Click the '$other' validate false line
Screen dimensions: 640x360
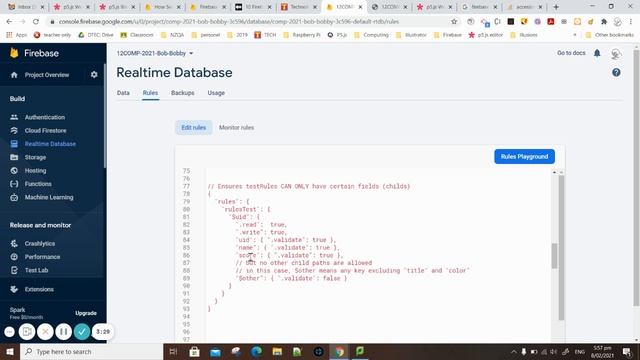[x=291, y=278]
